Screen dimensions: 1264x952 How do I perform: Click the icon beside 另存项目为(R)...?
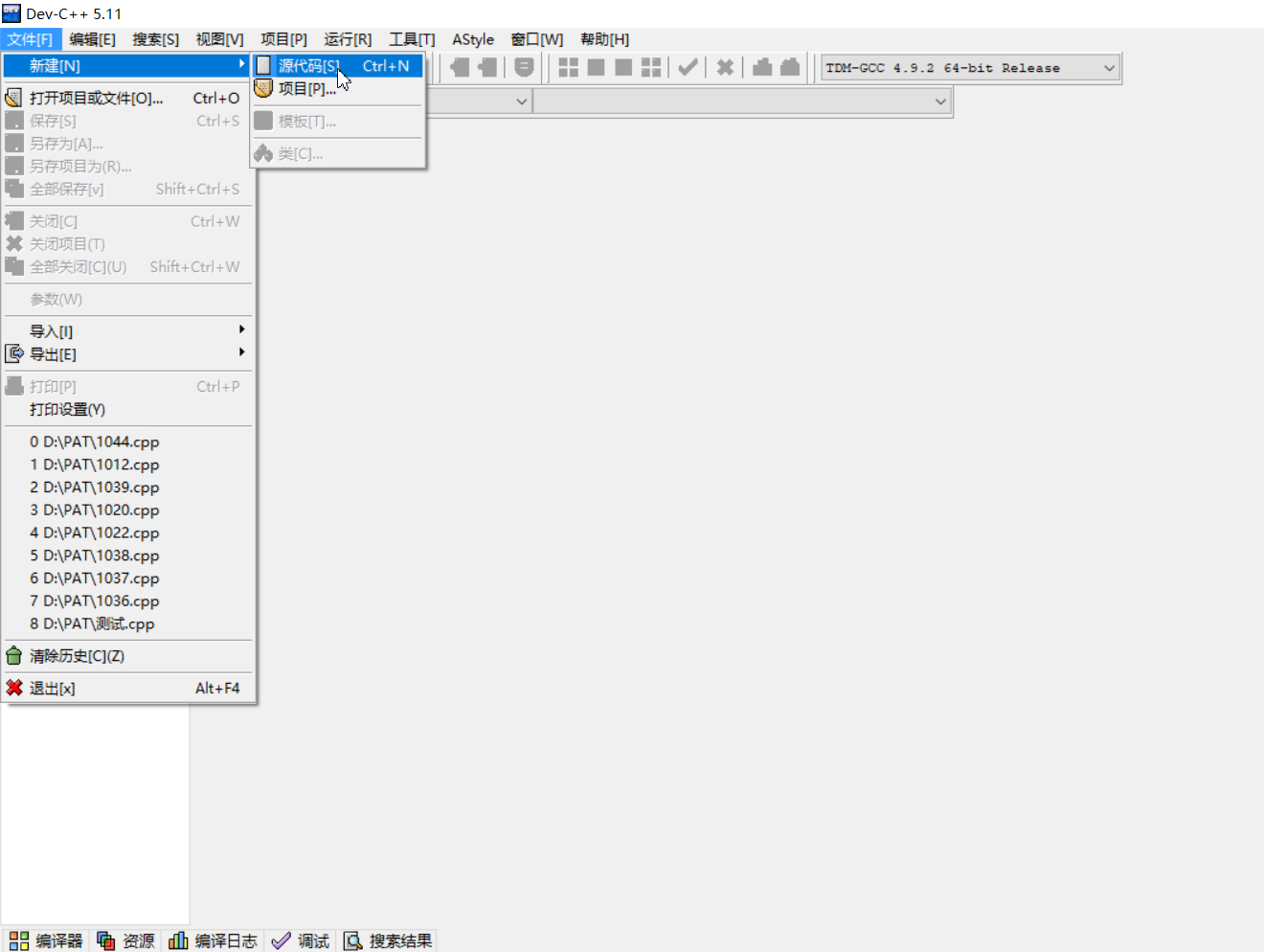coord(14,166)
